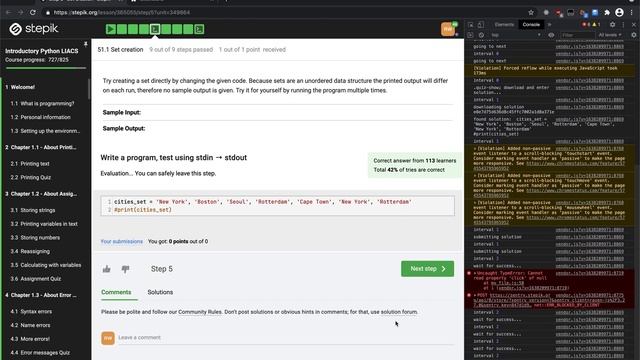Open lesson 3.1 Storing strings

tap(33, 210)
